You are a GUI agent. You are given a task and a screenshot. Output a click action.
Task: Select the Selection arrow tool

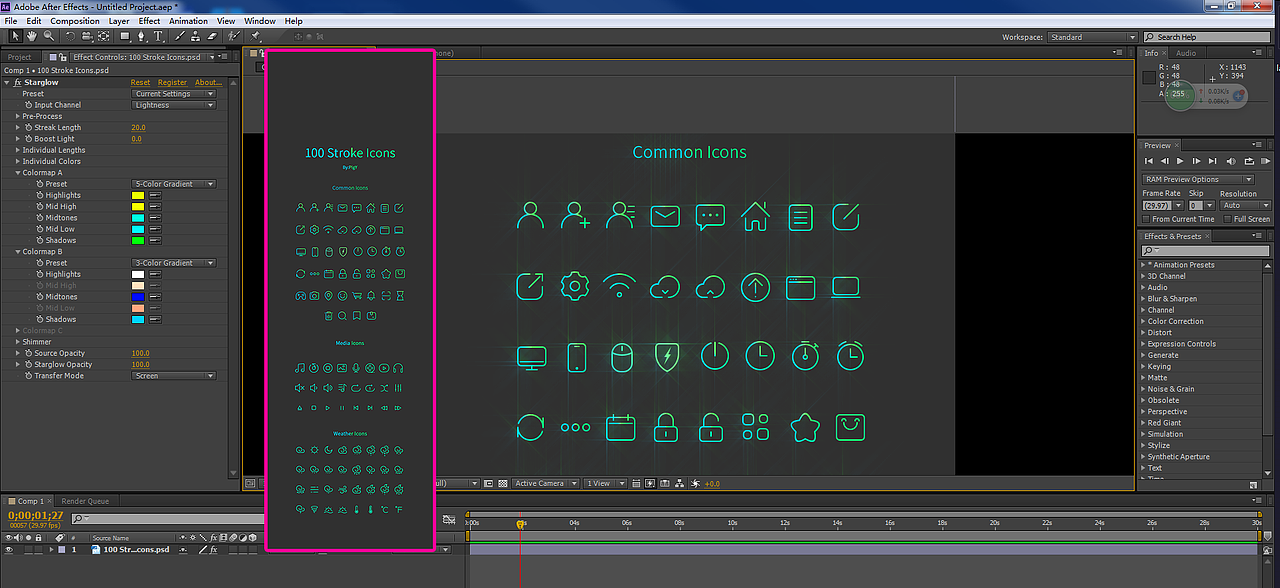[16, 36]
